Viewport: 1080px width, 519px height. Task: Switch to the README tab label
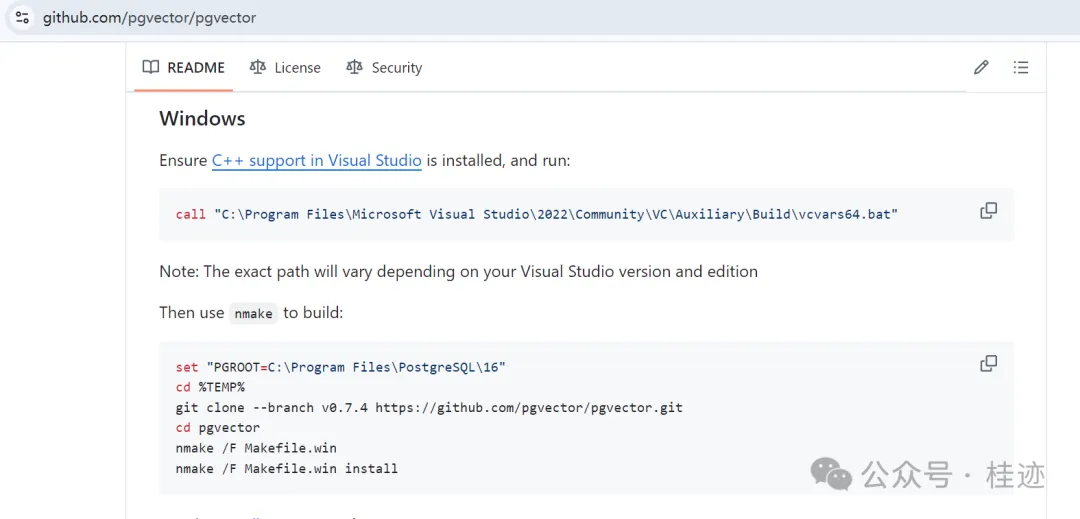point(196,68)
